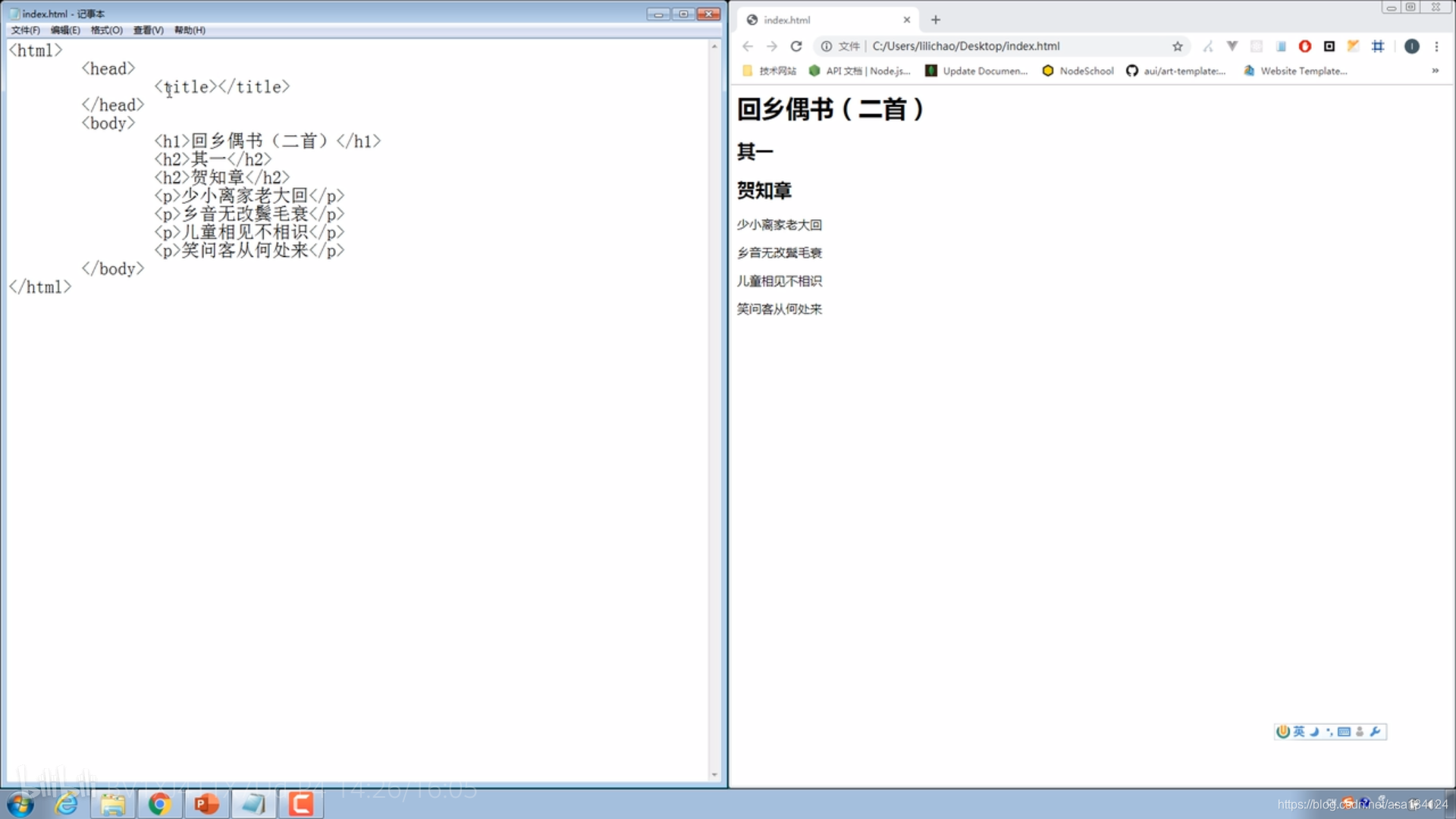
Task: Click Notepad's scroll-down arrow
Action: (714, 775)
